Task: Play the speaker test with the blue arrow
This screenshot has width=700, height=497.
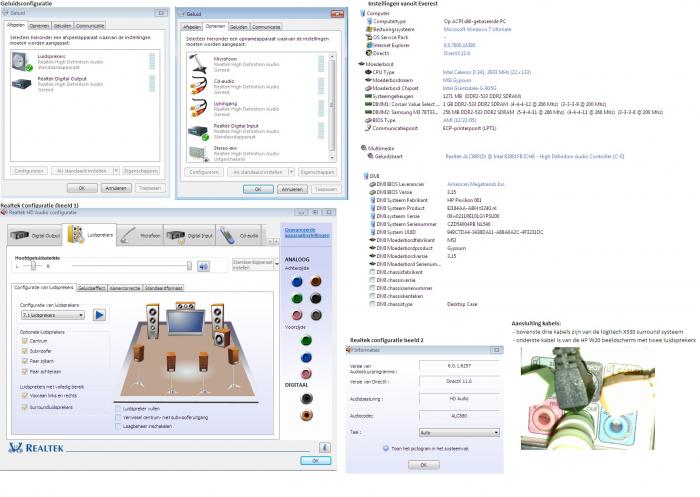Action: point(100,315)
